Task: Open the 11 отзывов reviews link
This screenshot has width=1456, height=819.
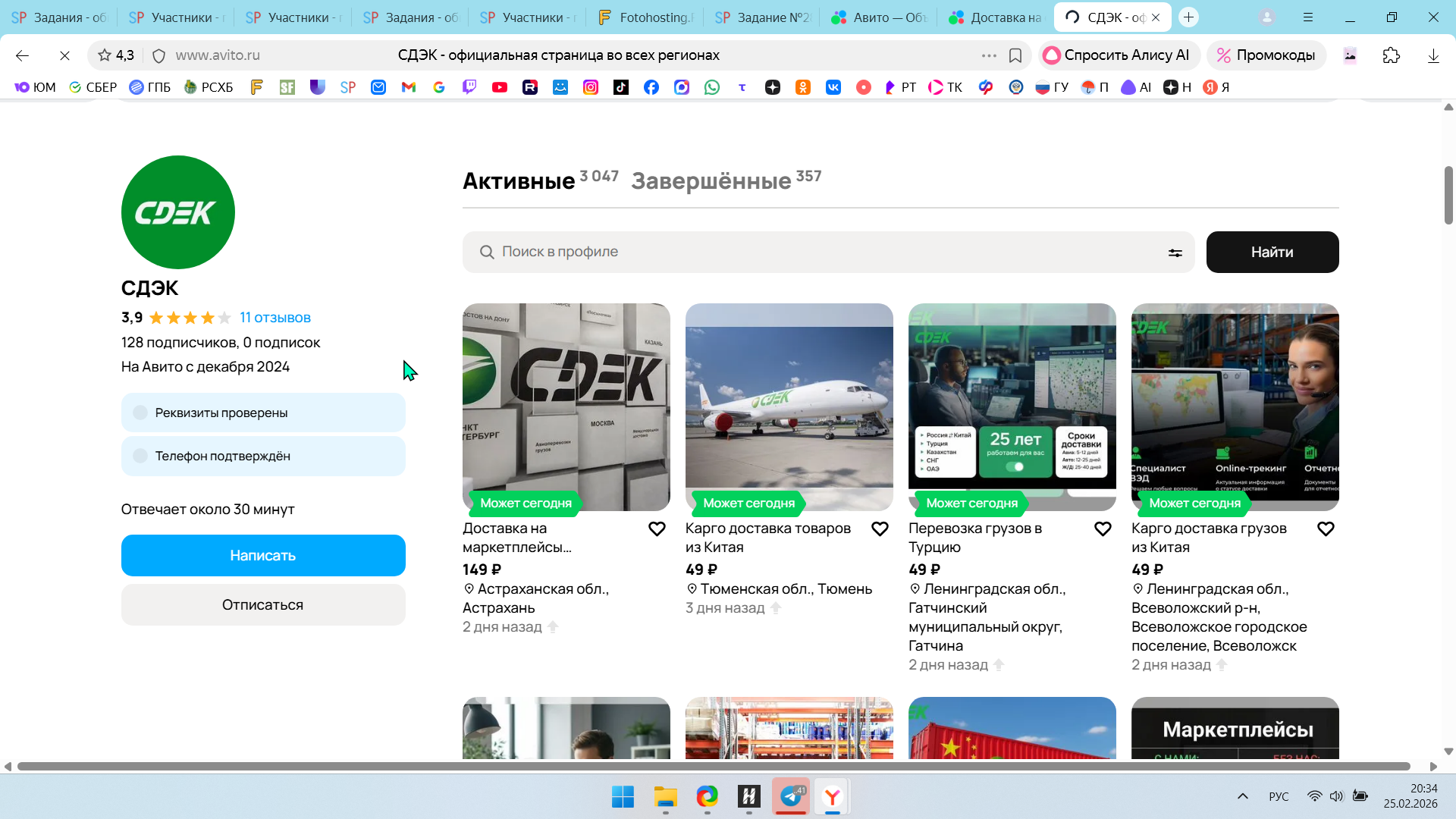Action: click(275, 318)
